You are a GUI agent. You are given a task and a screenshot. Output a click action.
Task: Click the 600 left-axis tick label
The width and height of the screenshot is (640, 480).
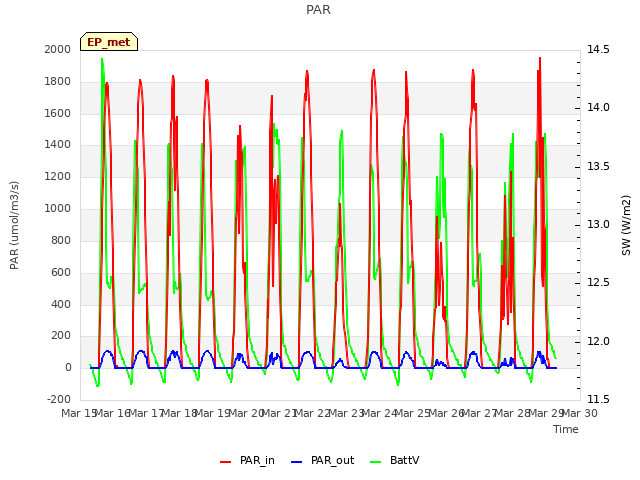61,272
